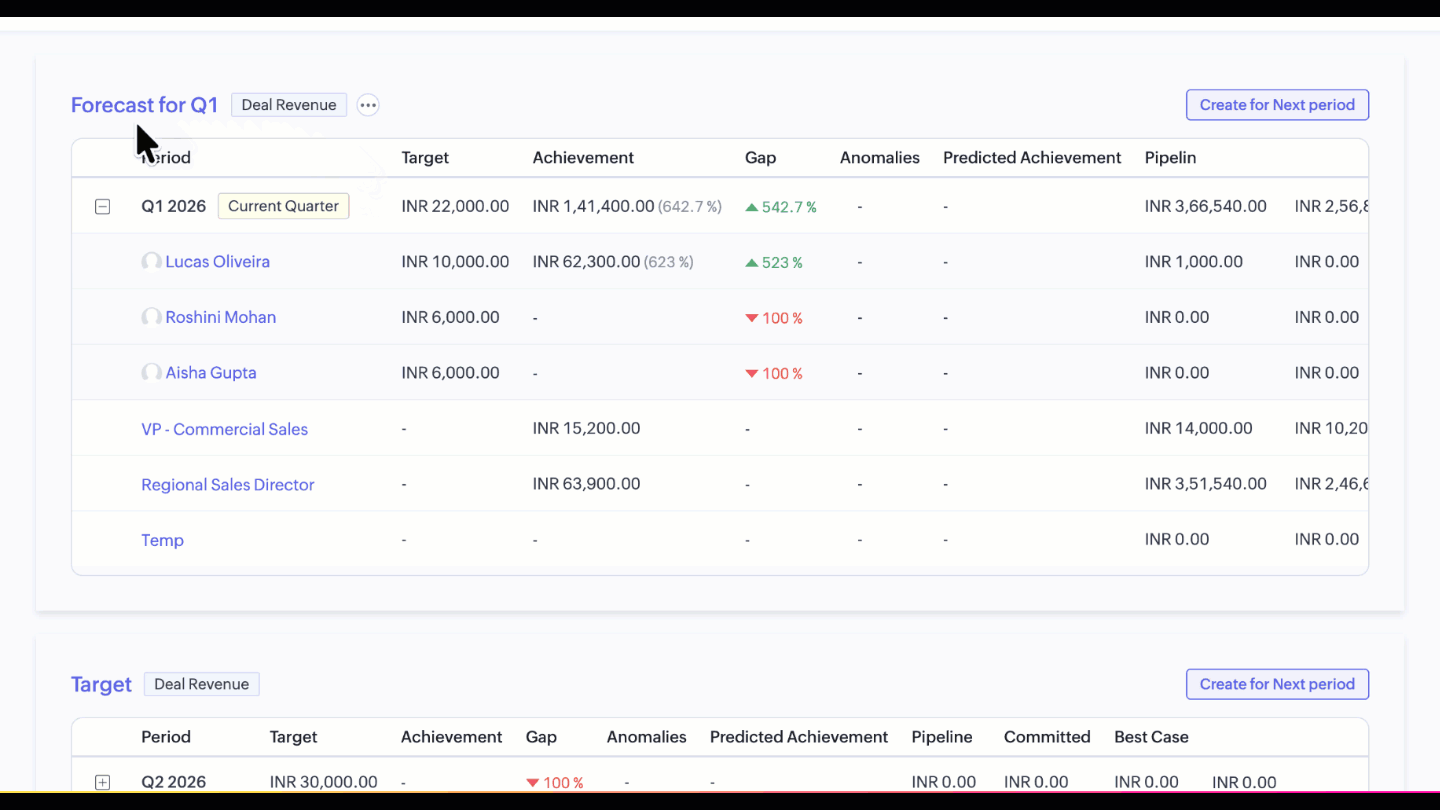Click the Q1 2026 target INR 22,000.00
The width and height of the screenshot is (1440, 810).
click(x=455, y=206)
